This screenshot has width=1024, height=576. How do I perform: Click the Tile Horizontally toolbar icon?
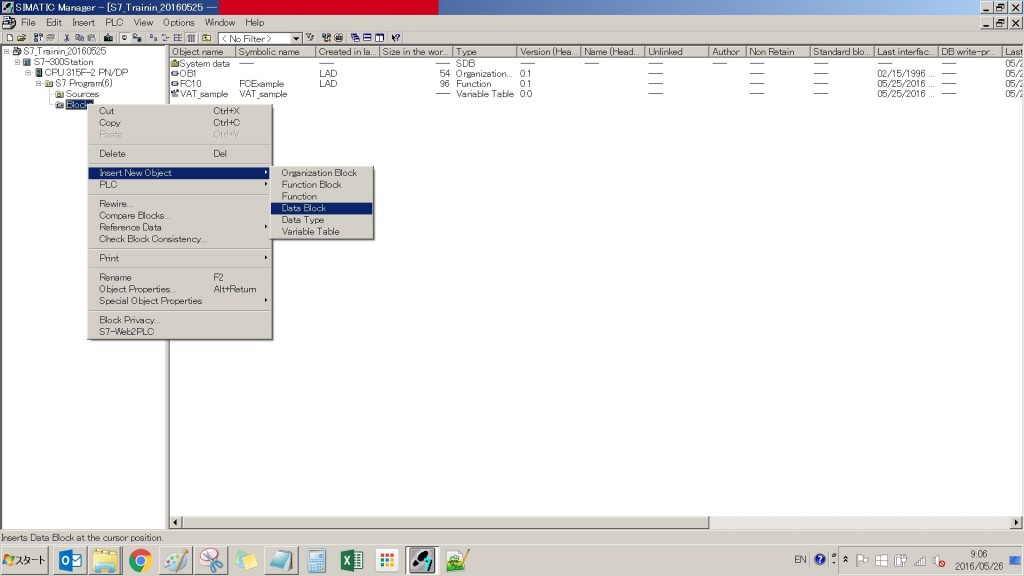367,38
